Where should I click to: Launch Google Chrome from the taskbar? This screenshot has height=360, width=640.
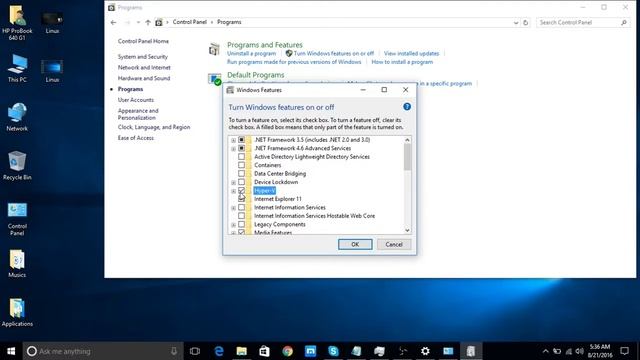click(x=287, y=351)
